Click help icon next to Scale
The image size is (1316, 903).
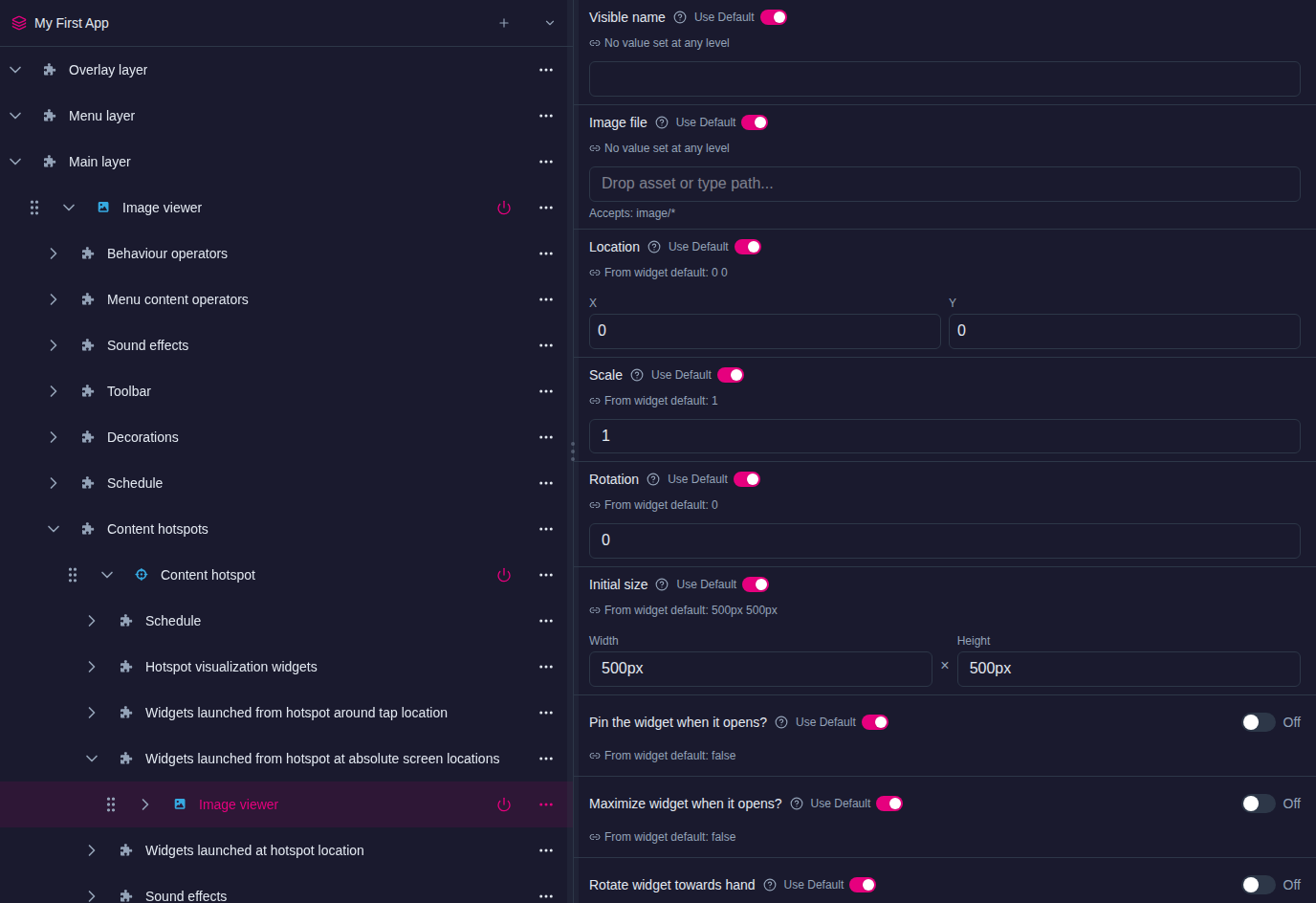pyautogui.click(x=637, y=375)
